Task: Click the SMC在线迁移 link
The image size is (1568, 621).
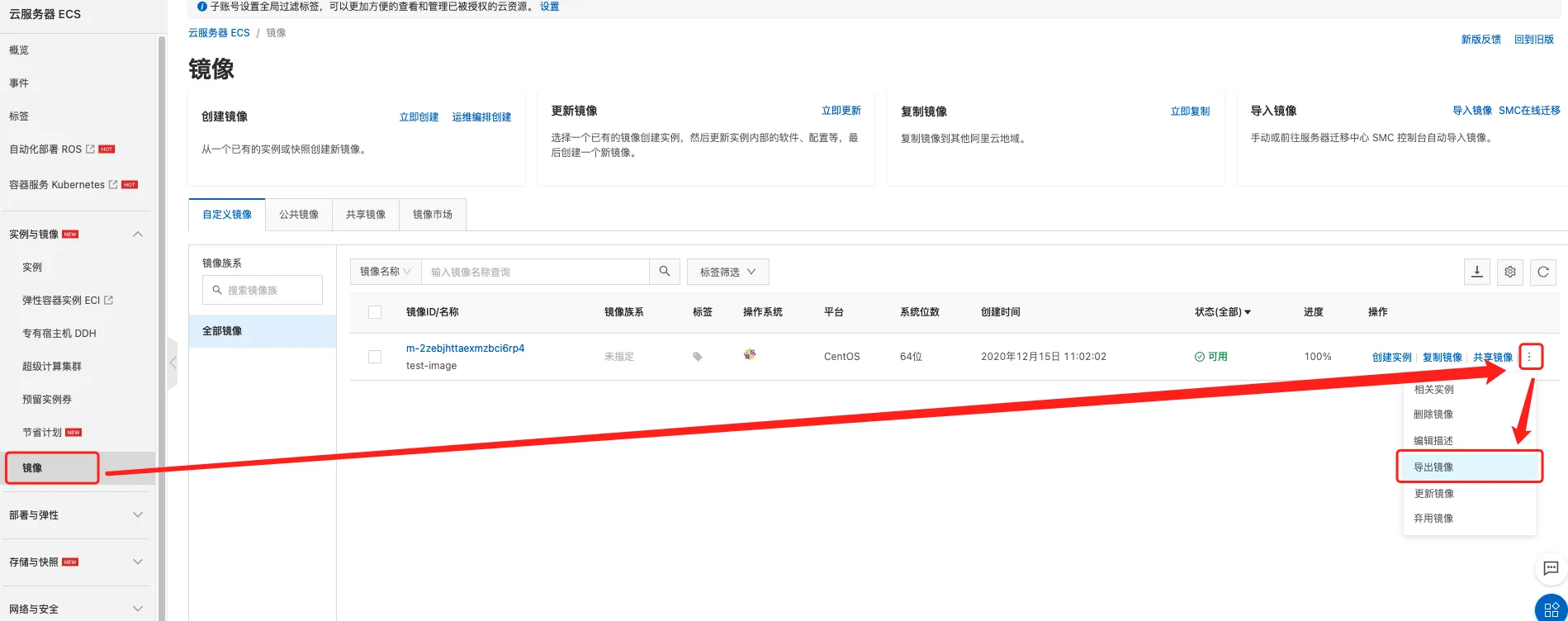Action: (1529, 111)
